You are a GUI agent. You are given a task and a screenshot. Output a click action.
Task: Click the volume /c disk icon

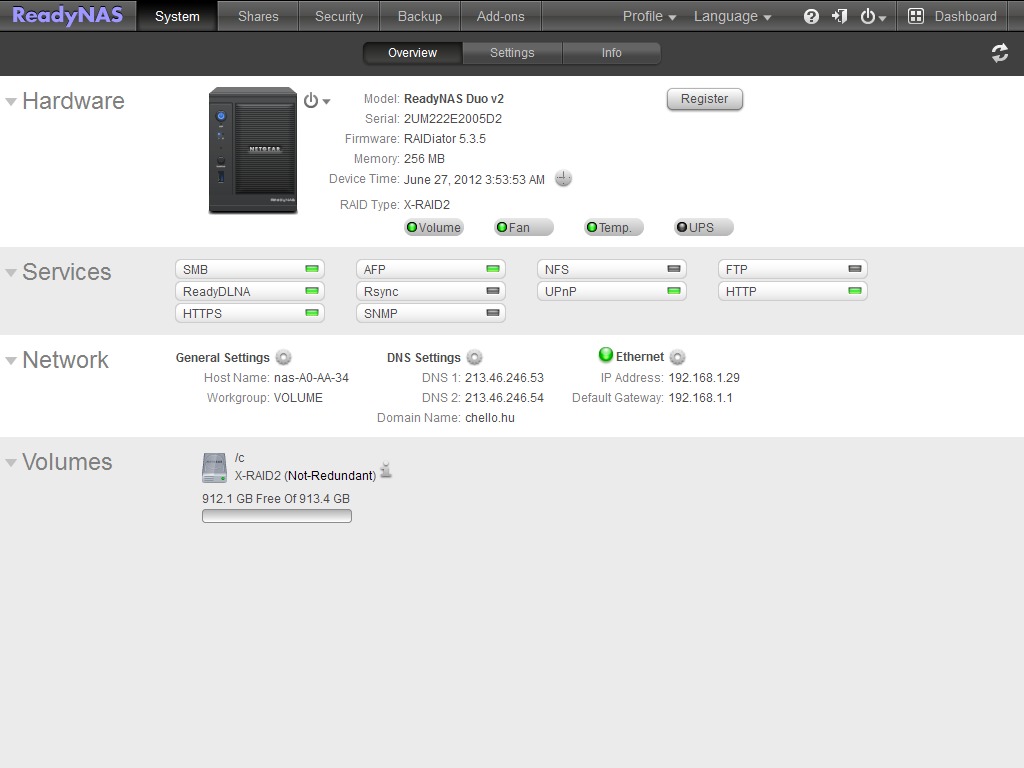pos(214,468)
